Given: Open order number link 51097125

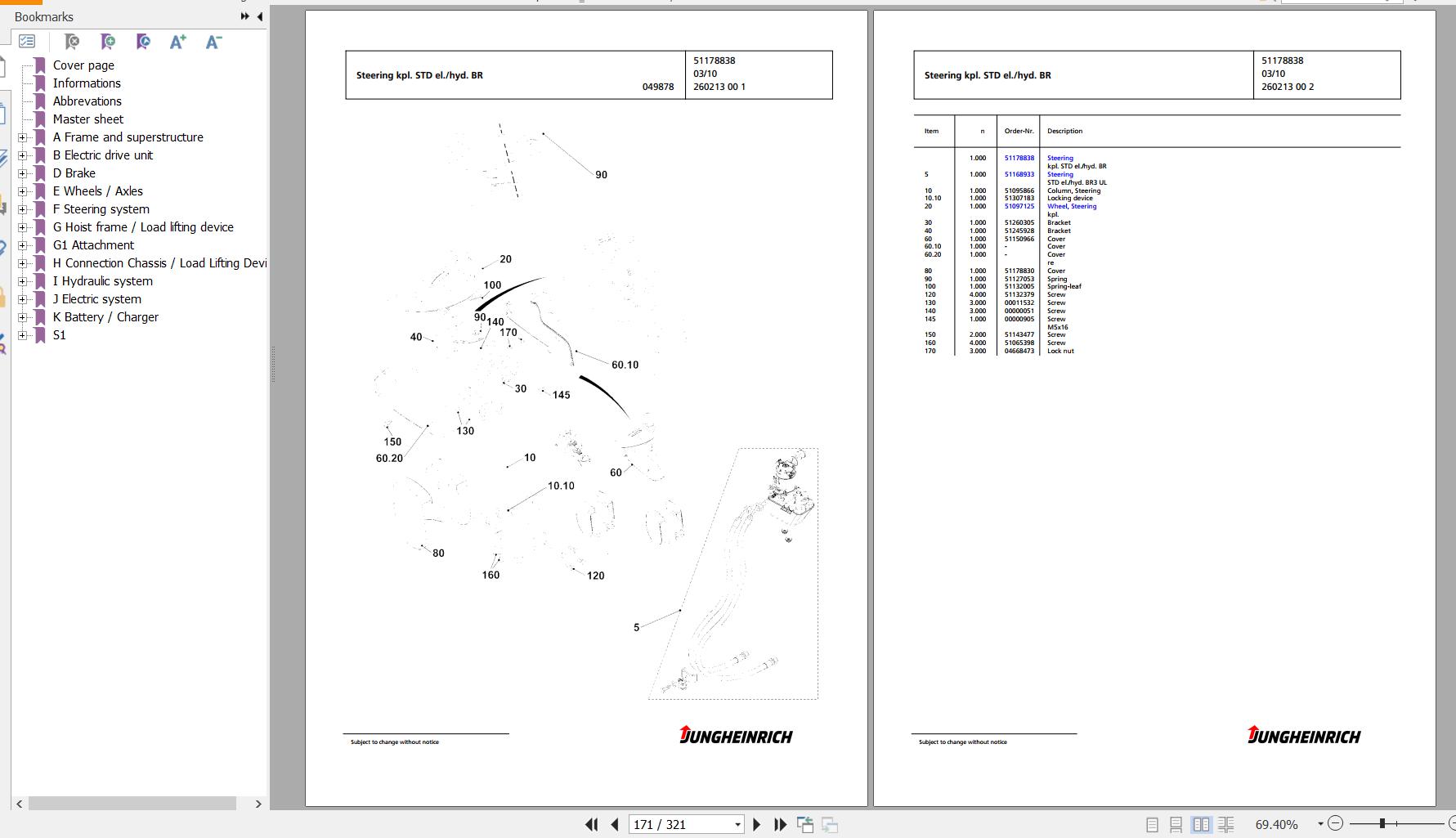Looking at the screenshot, I should [1019, 206].
